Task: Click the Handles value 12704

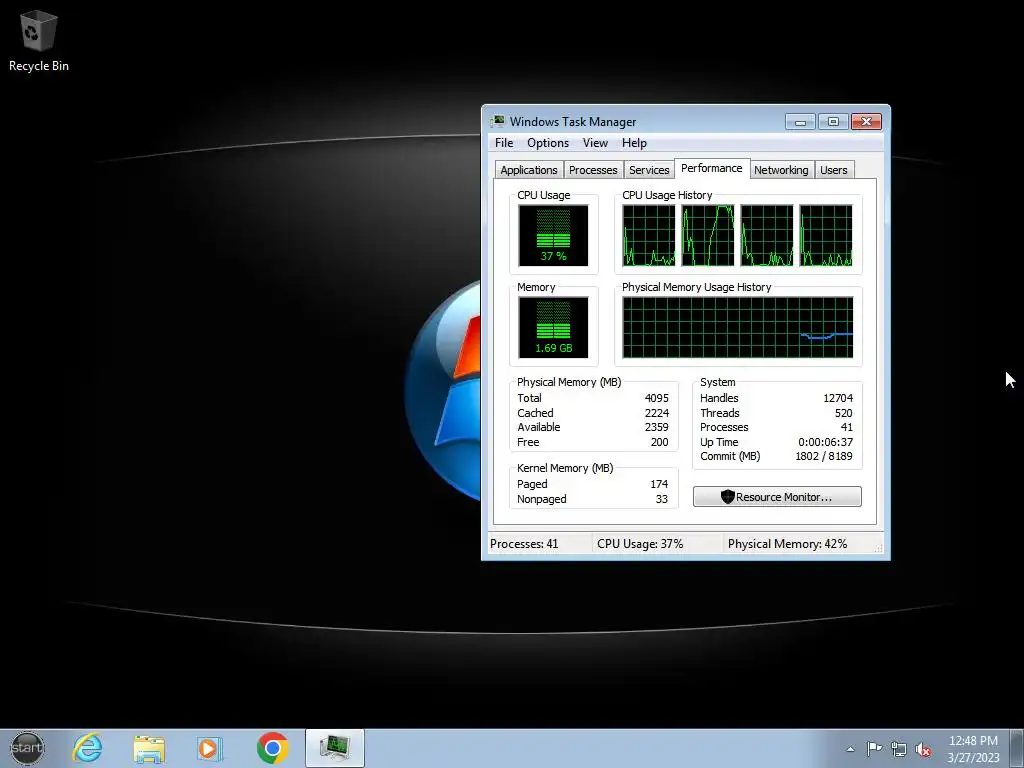Action: (838, 398)
